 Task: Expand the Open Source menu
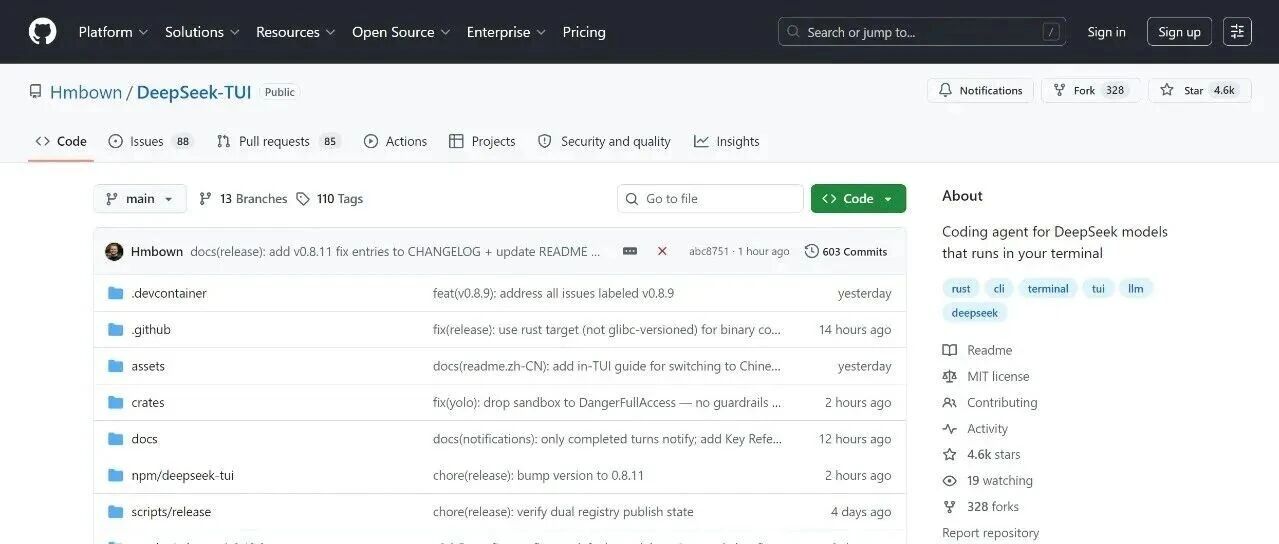[x=401, y=32]
